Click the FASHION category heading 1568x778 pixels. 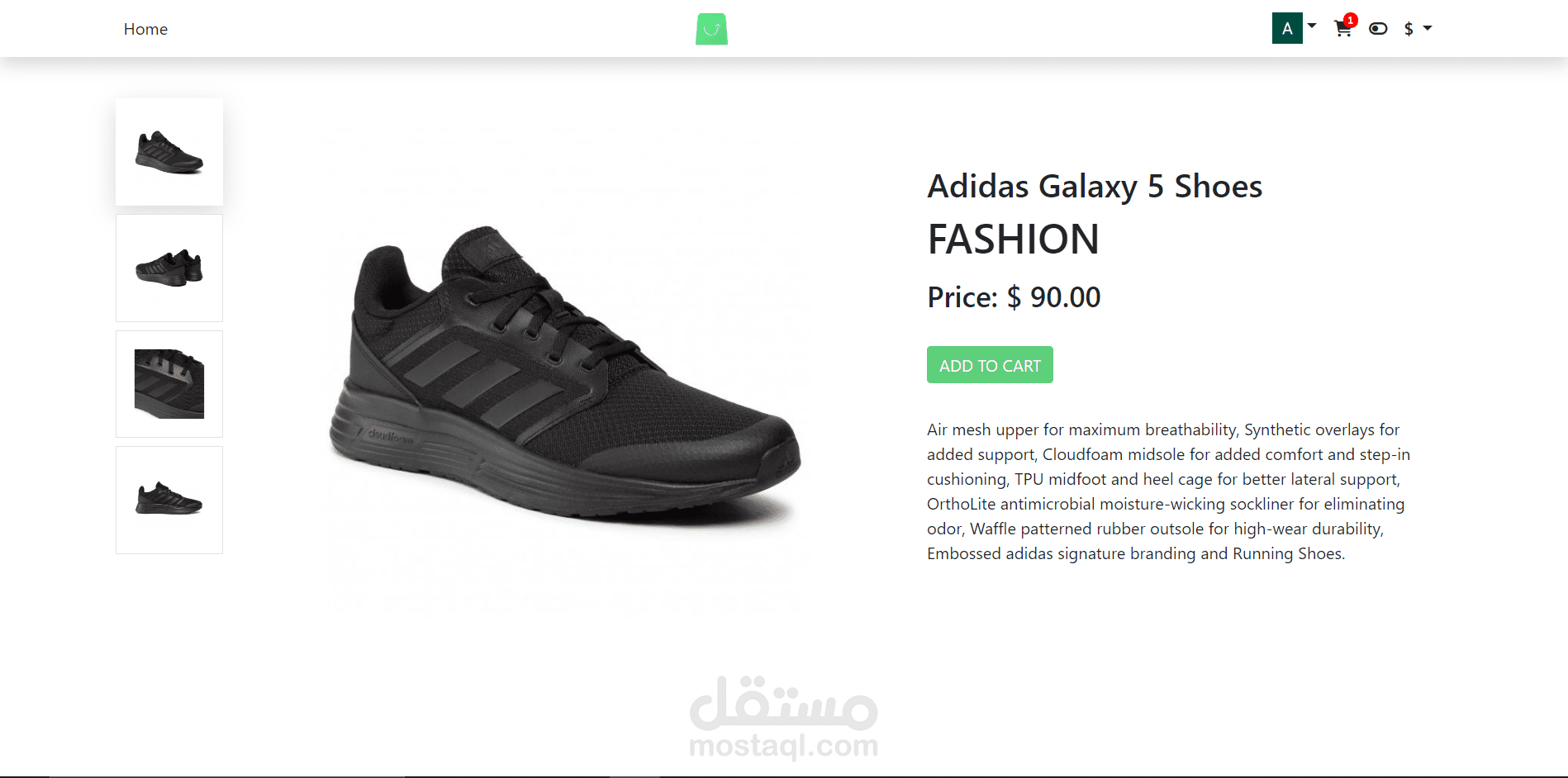point(1013,240)
